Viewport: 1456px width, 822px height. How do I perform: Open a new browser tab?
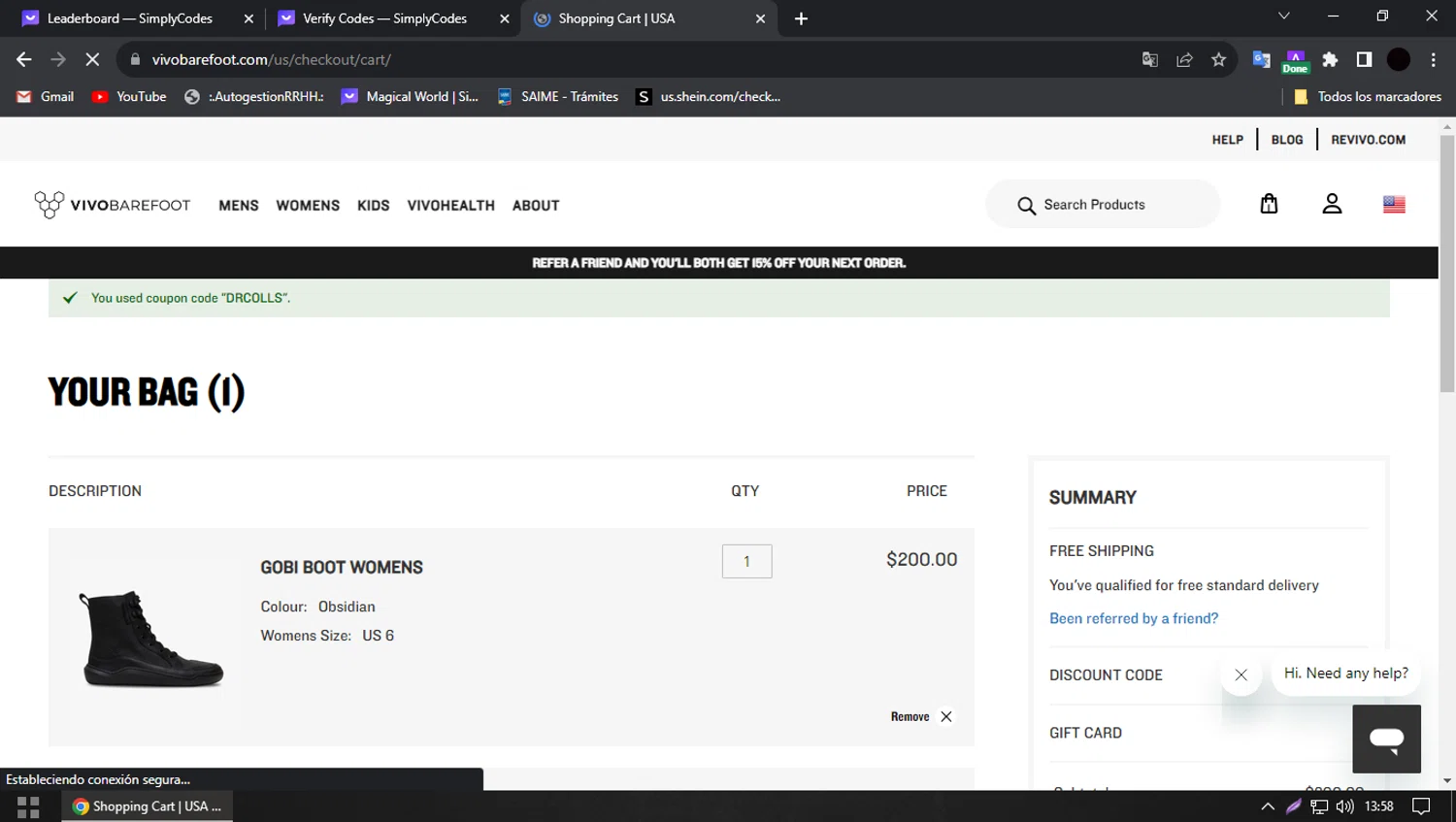click(801, 18)
